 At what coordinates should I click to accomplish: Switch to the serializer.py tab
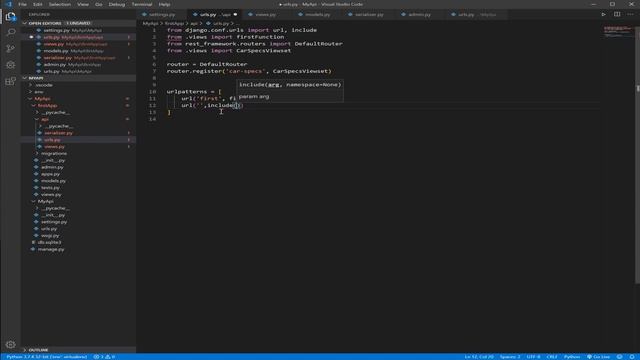tap(369, 14)
